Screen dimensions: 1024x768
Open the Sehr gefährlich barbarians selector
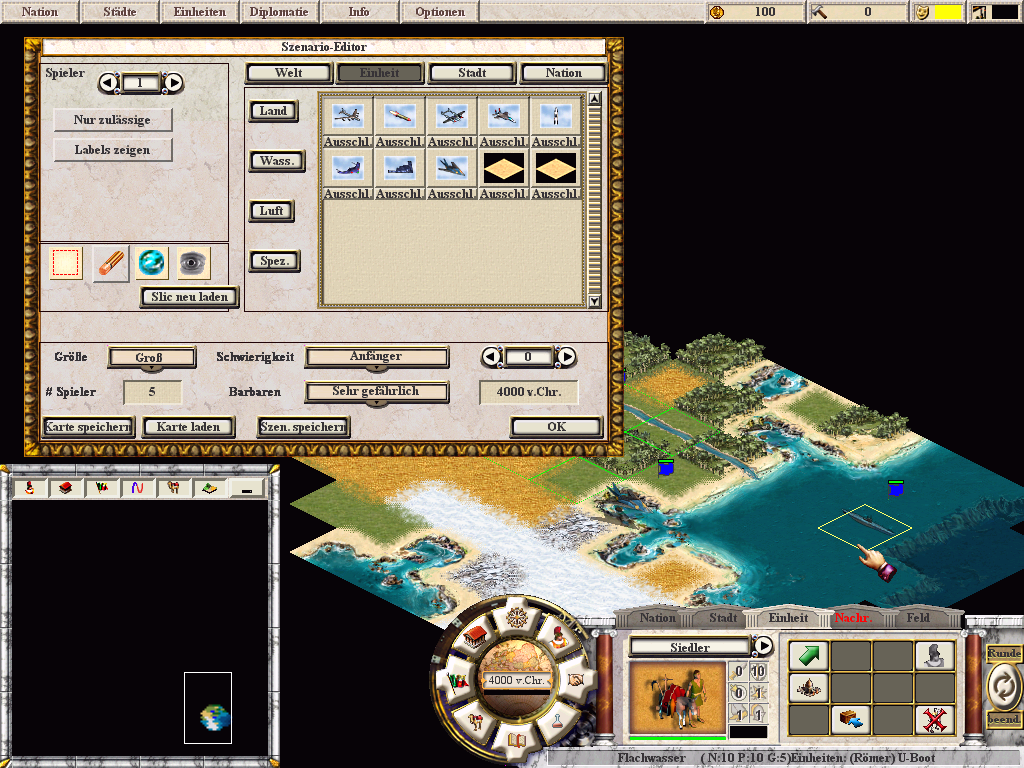[x=377, y=392]
